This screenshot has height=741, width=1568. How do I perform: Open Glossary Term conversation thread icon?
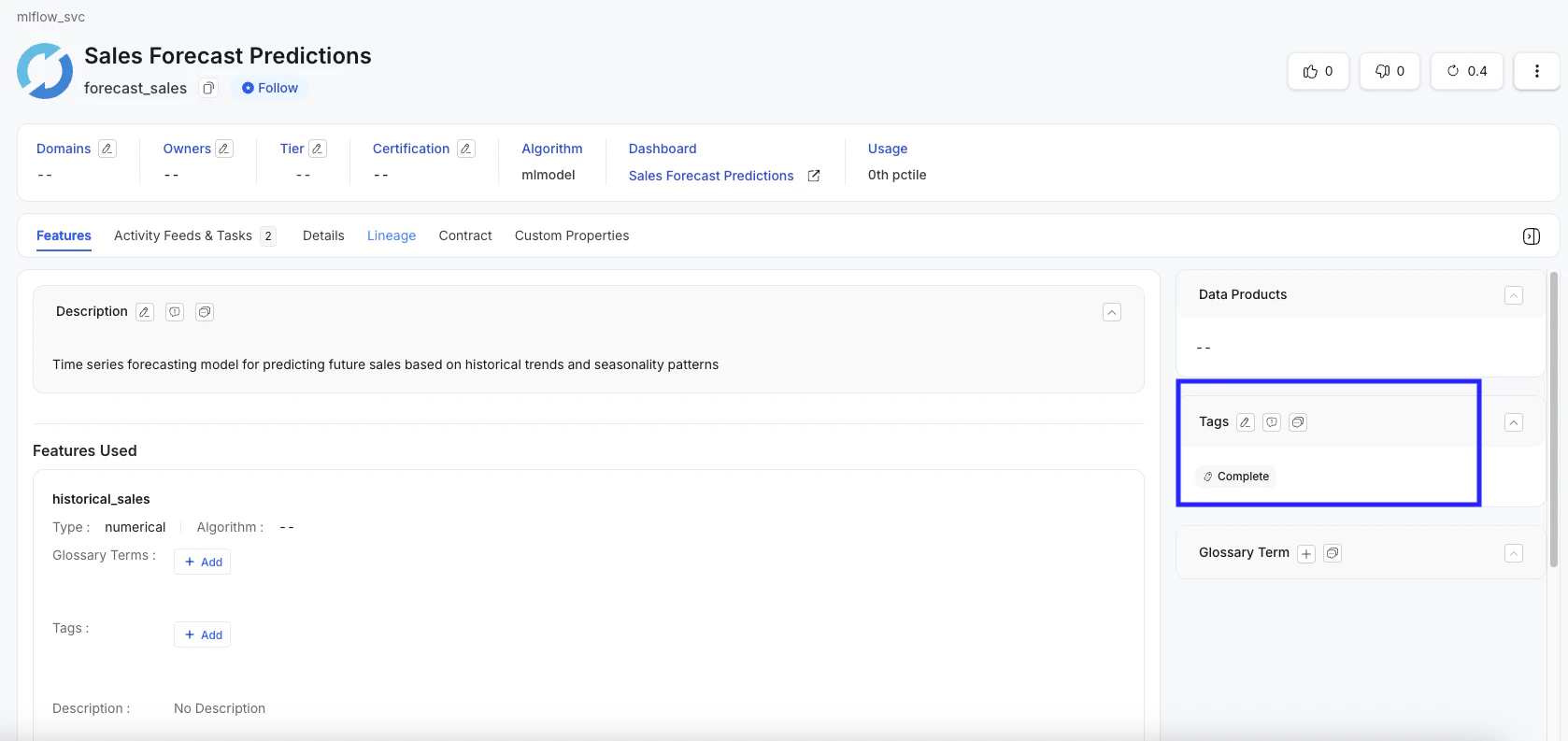click(x=1333, y=553)
